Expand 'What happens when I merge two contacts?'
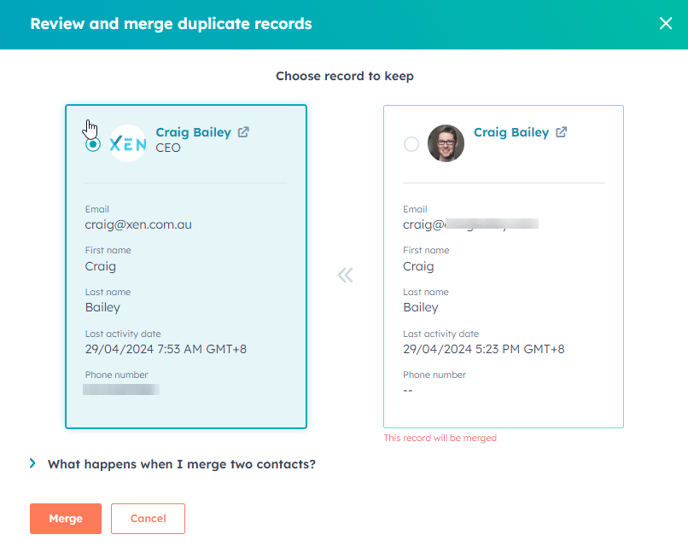The image size is (688, 552). click(32, 463)
